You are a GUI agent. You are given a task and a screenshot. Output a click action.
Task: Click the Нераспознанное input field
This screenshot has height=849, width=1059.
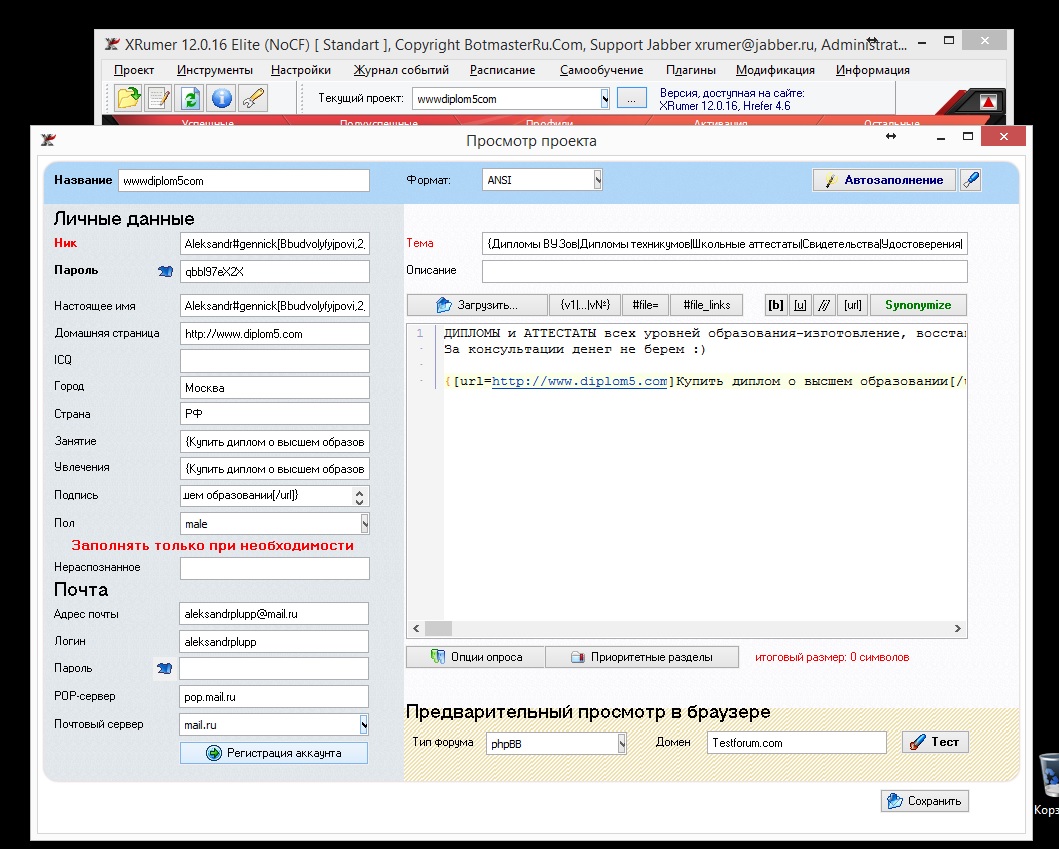coord(275,569)
